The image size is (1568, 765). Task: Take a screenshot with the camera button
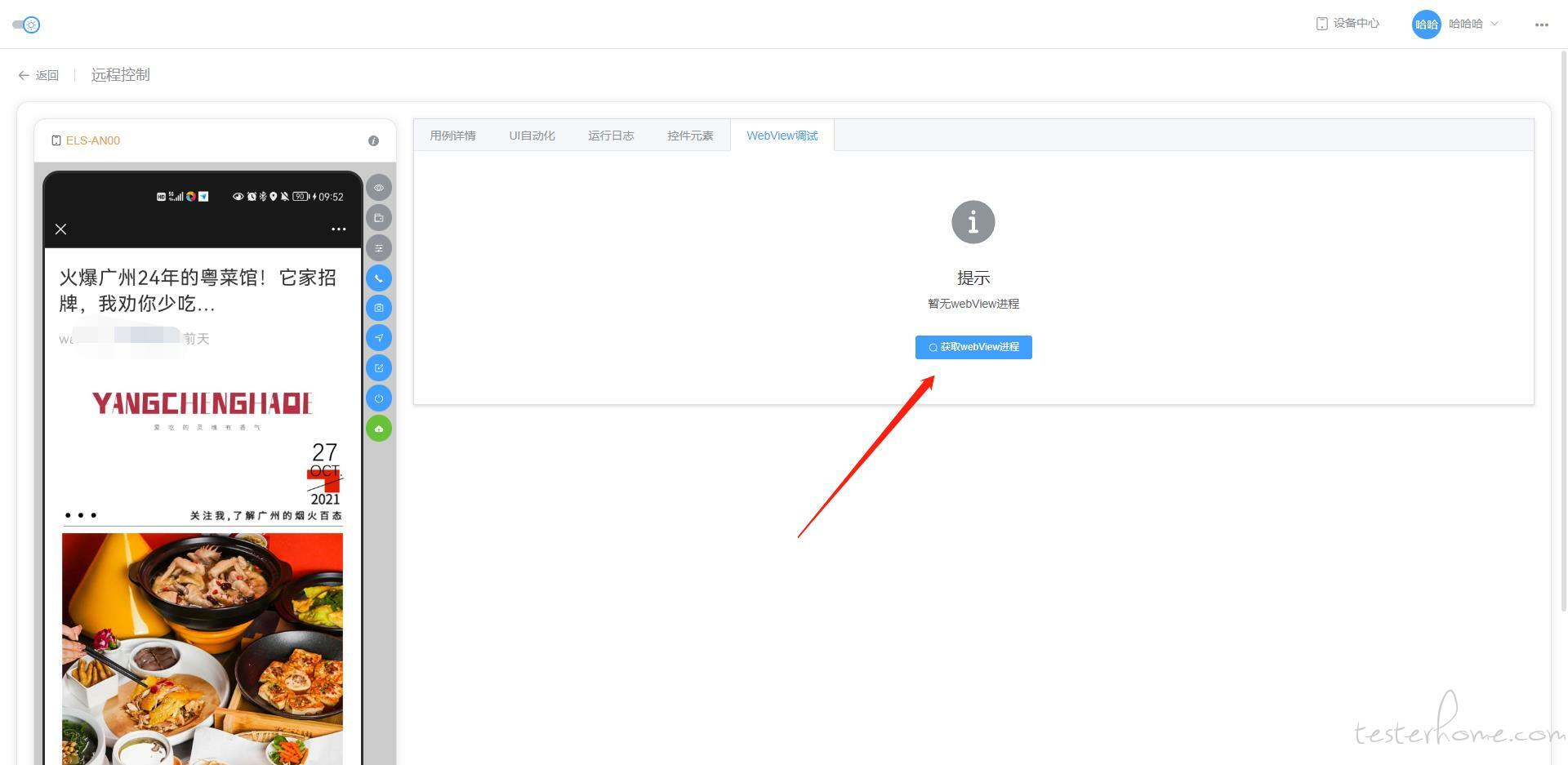379,308
